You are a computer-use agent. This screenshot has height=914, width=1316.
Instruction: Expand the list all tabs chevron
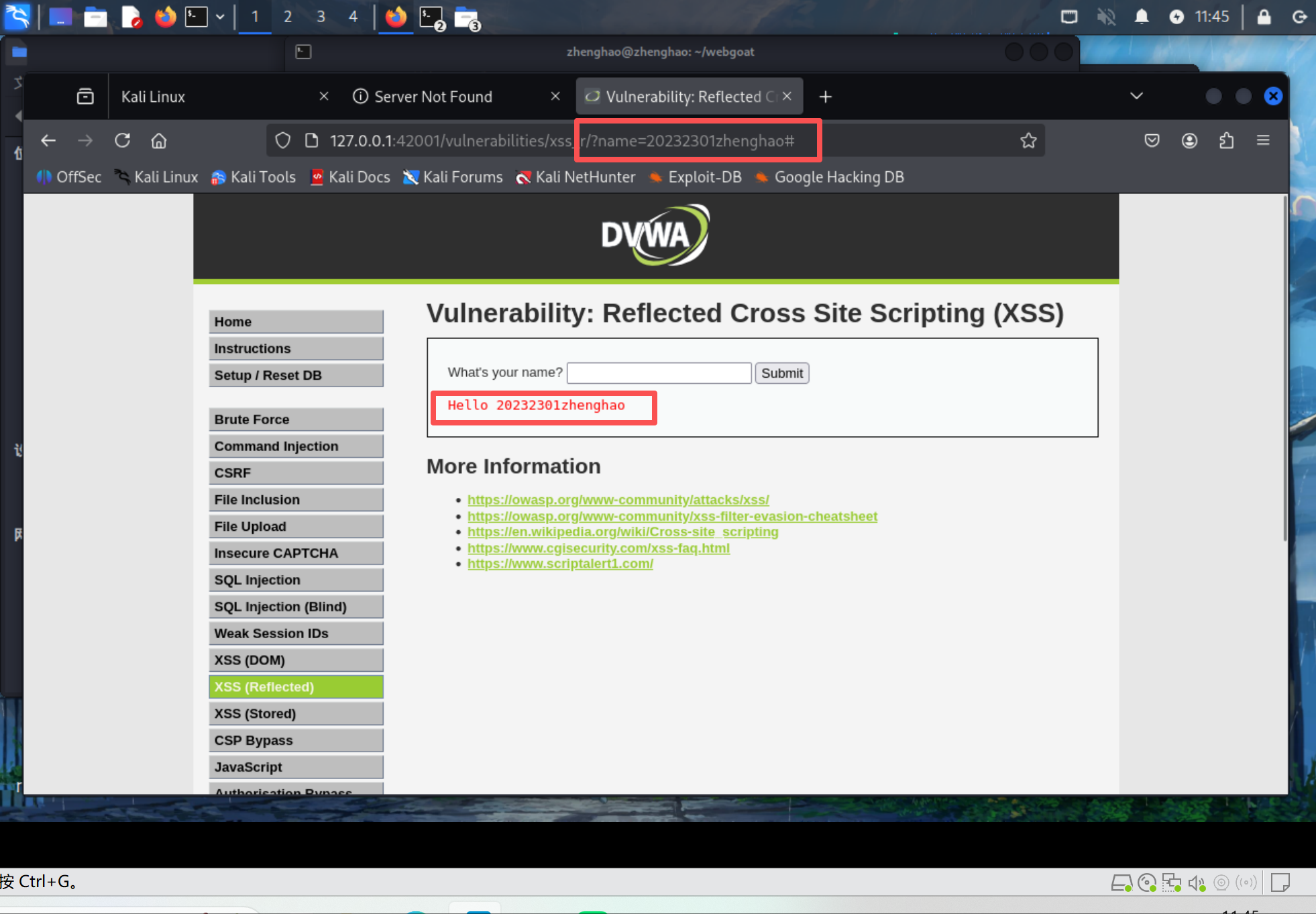click(1136, 96)
